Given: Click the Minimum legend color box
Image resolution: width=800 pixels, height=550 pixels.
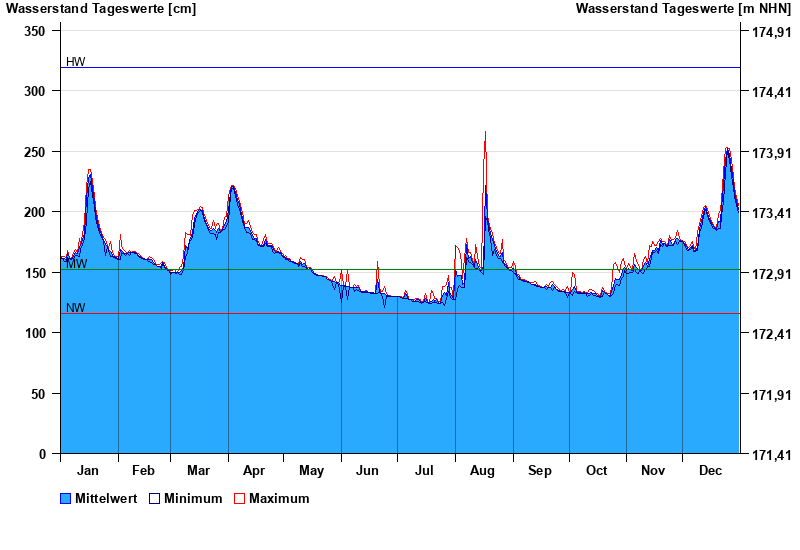Looking at the screenshot, I should pos(154,498).
